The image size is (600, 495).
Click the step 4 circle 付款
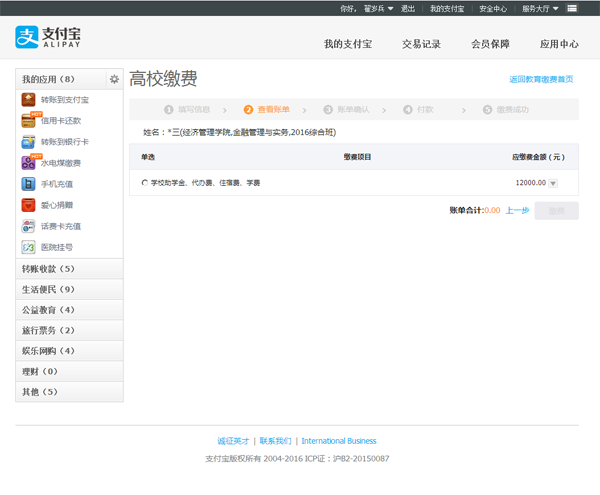pos(408,110)
